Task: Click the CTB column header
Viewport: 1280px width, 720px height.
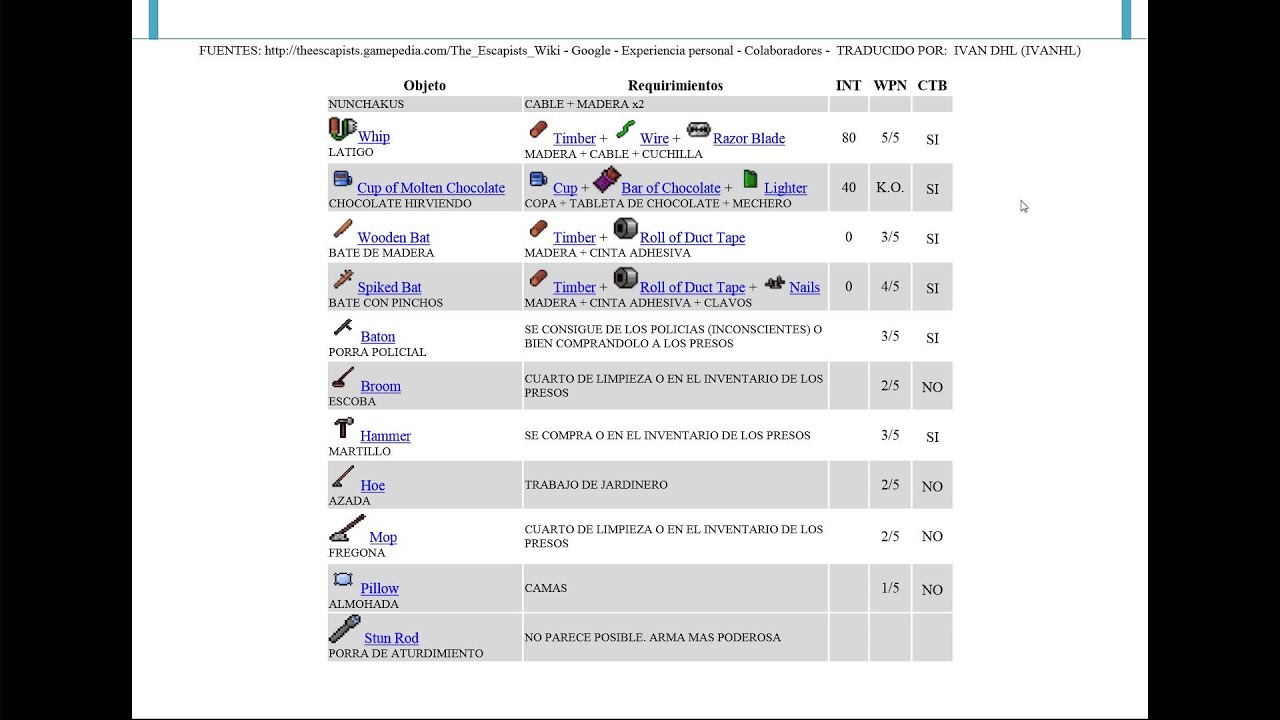Action: pyautogui.click(x=932, y=86)
